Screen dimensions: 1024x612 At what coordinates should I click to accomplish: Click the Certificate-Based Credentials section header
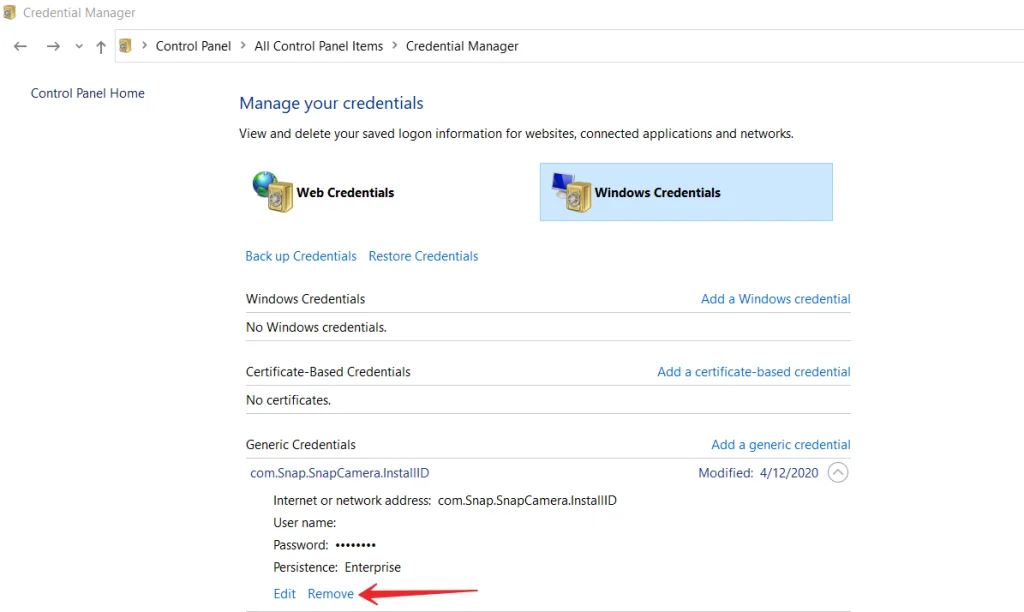(x=328, y=372)
